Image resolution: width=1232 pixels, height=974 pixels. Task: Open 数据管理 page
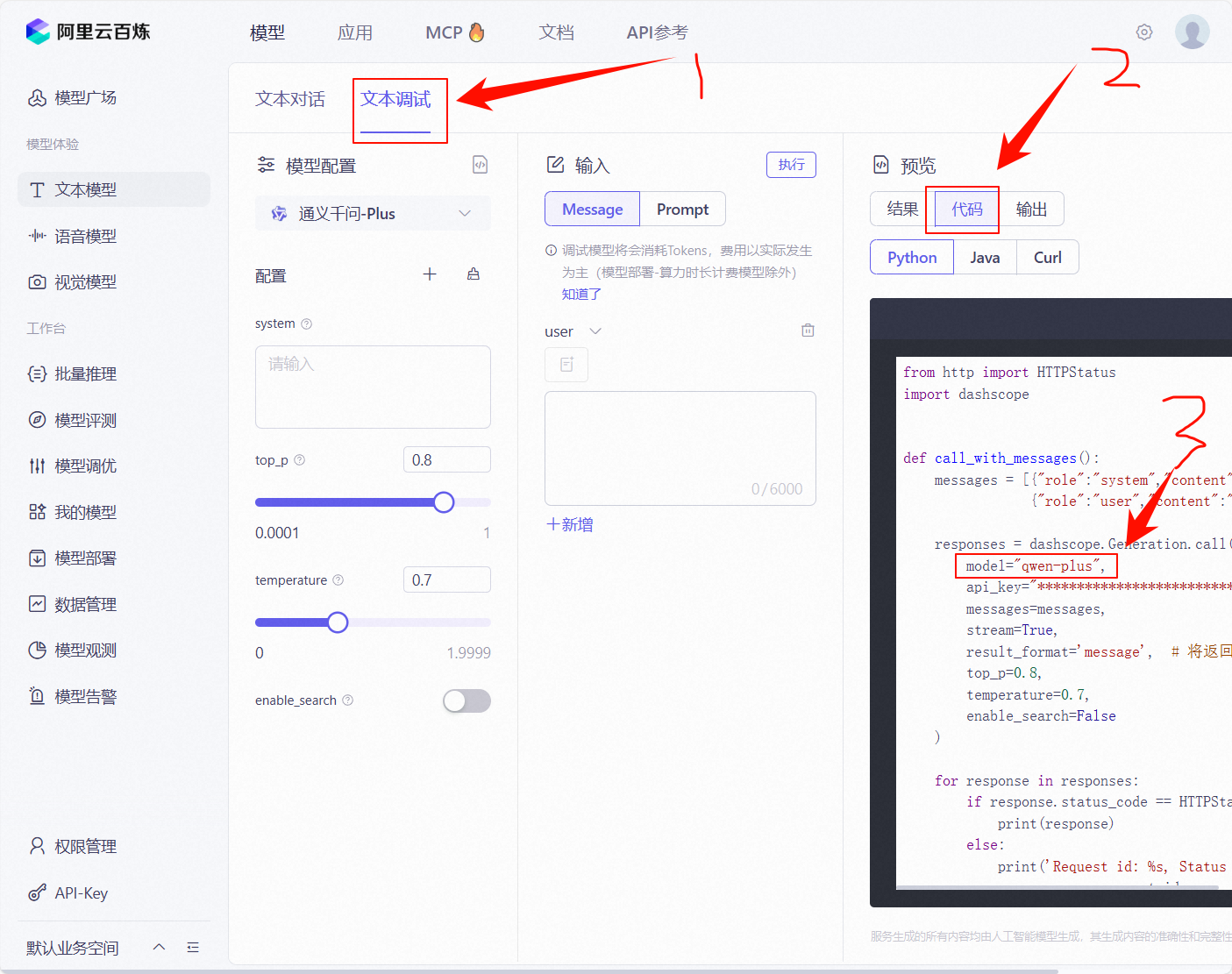(114, 604)
